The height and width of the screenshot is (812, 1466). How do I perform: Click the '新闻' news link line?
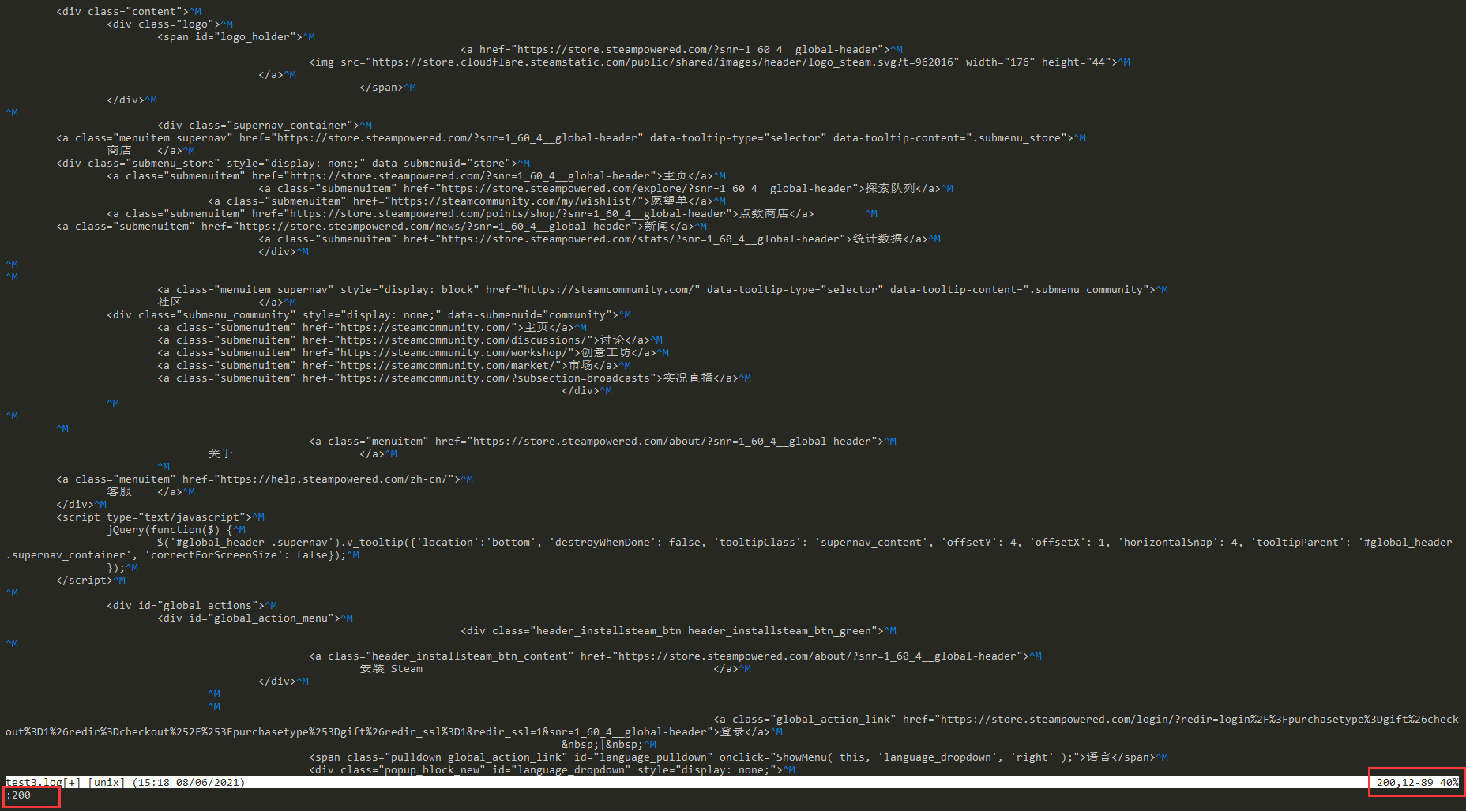click(382, 226)
